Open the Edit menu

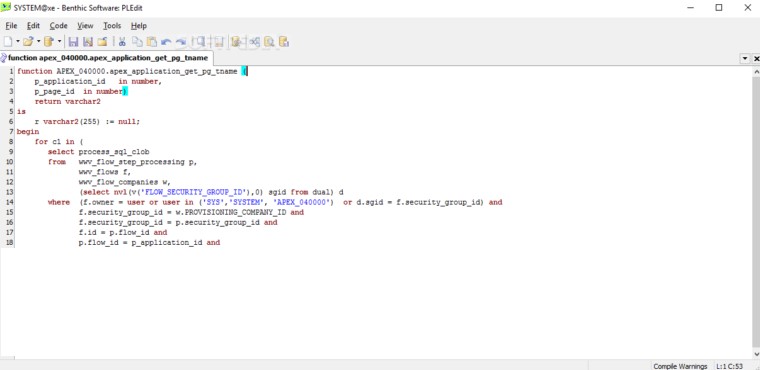(x=33, y=26)
